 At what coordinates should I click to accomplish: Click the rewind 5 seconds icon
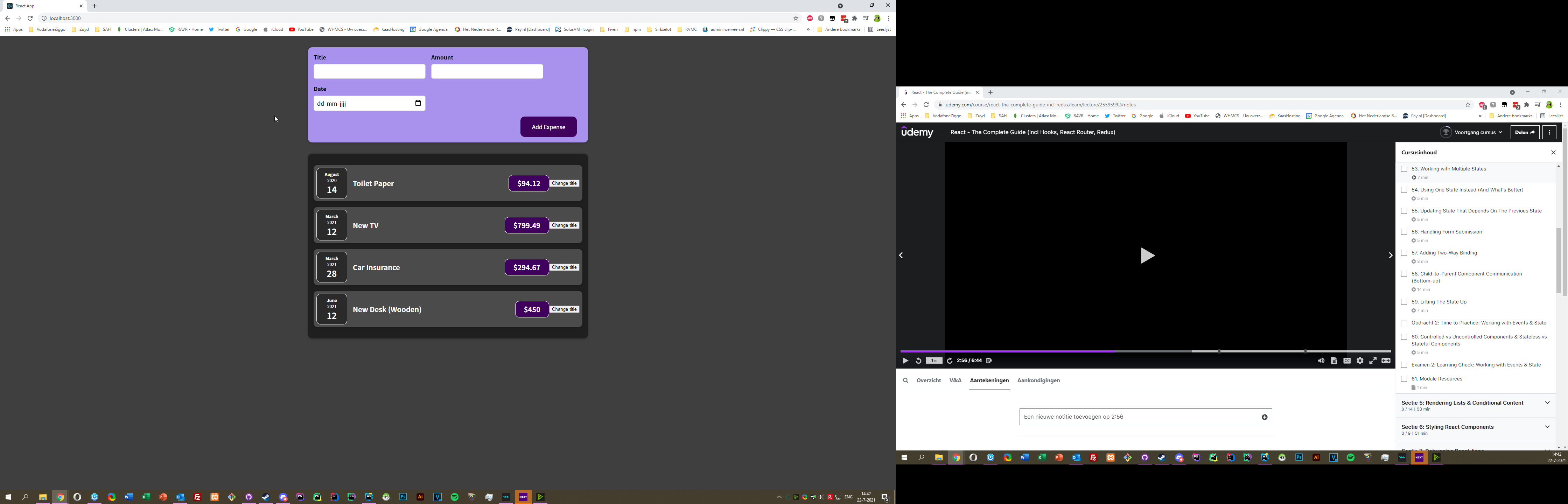918,361
